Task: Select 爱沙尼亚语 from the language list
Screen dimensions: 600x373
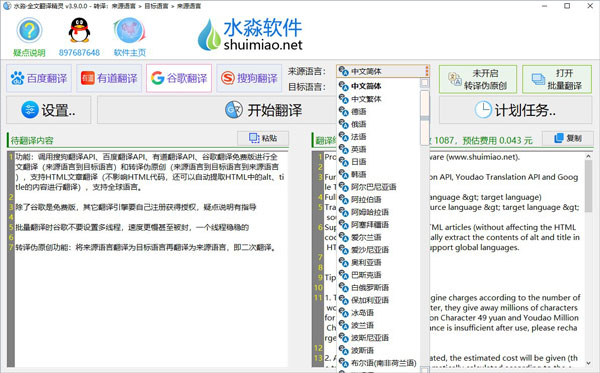Action: point(378,250)
